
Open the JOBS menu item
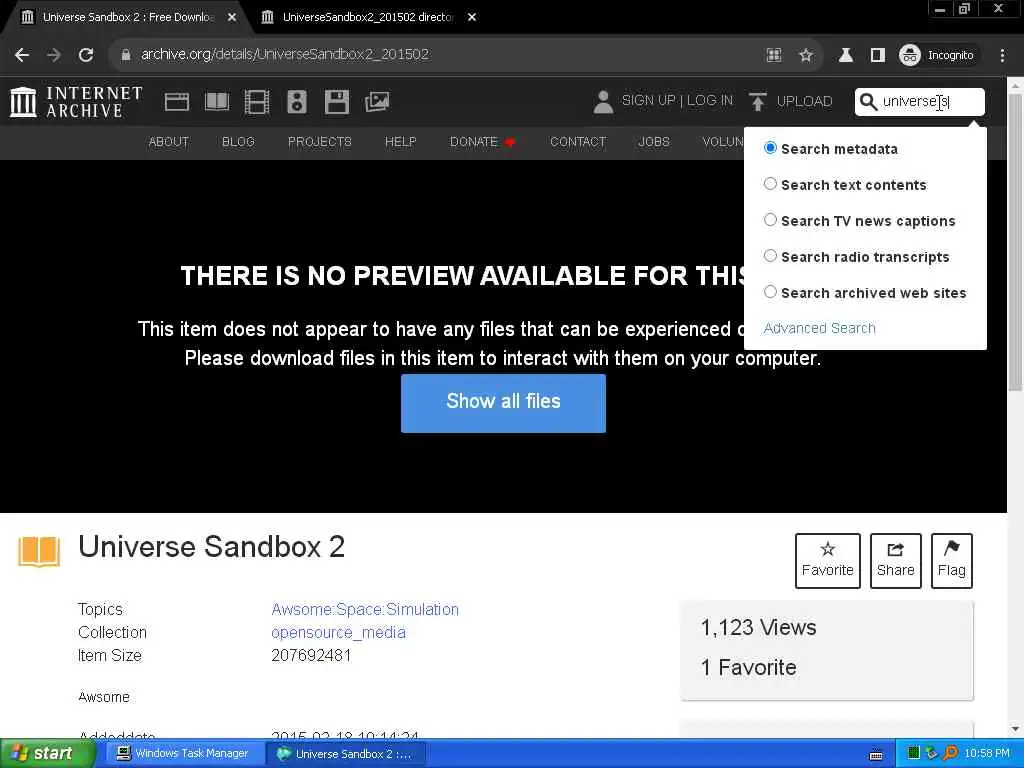point(654,142)
